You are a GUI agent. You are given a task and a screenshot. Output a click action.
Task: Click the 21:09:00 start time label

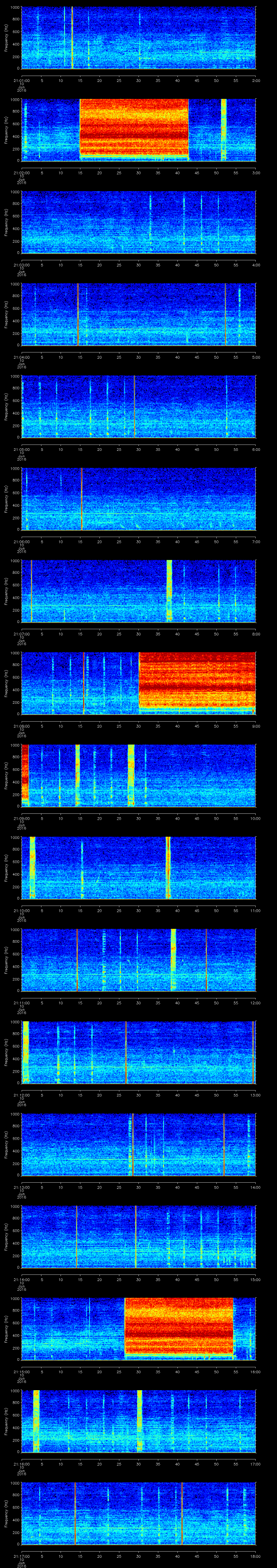coord(21,818)
